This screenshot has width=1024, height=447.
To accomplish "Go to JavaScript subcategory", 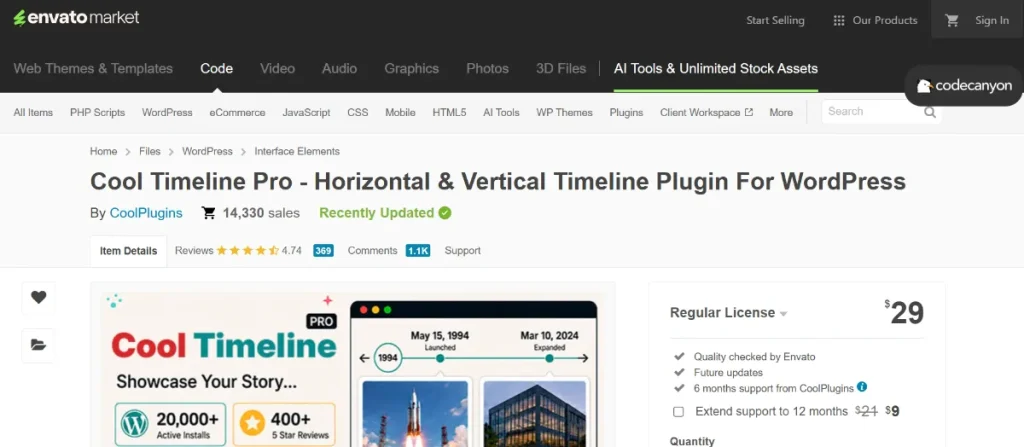I will (306, 112).
